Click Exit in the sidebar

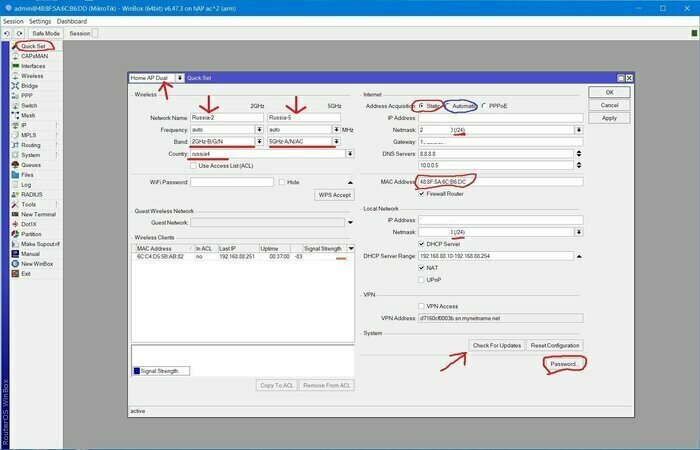[25, 274]
